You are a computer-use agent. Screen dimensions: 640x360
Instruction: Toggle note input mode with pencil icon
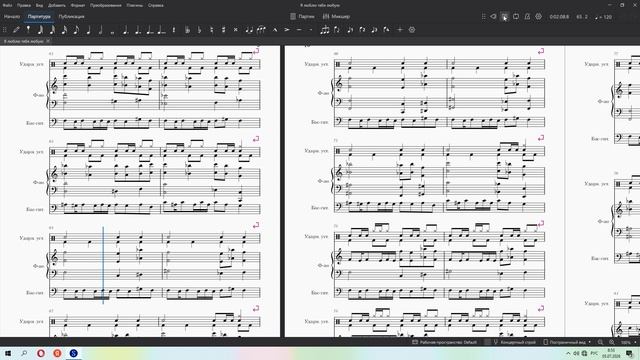pos(16,29)
